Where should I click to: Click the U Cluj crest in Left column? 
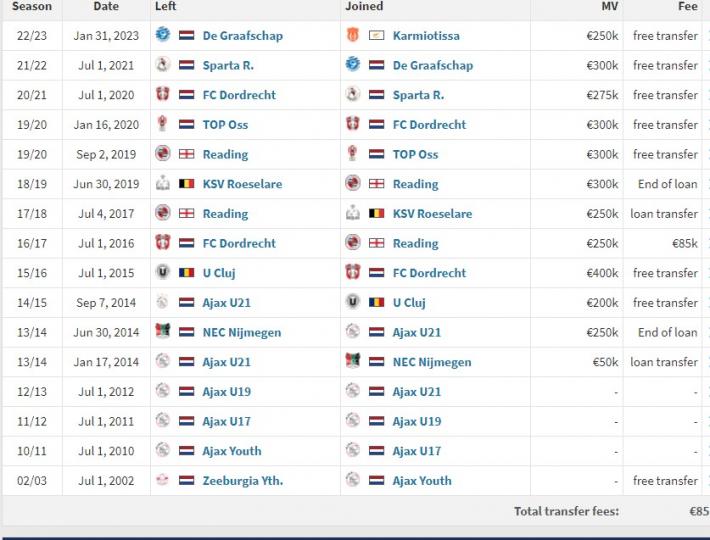coord(163,272)
